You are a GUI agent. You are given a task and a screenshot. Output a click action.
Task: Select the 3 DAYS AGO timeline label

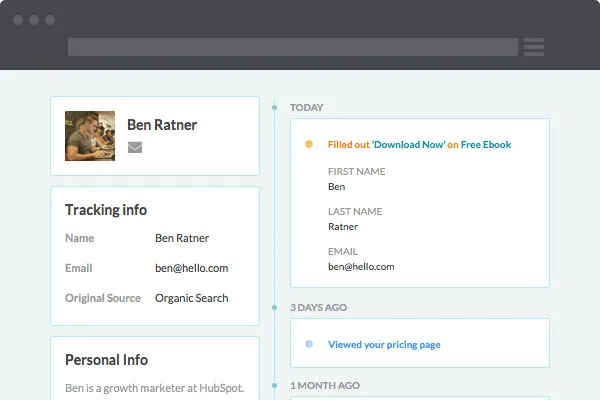[320, 307]
